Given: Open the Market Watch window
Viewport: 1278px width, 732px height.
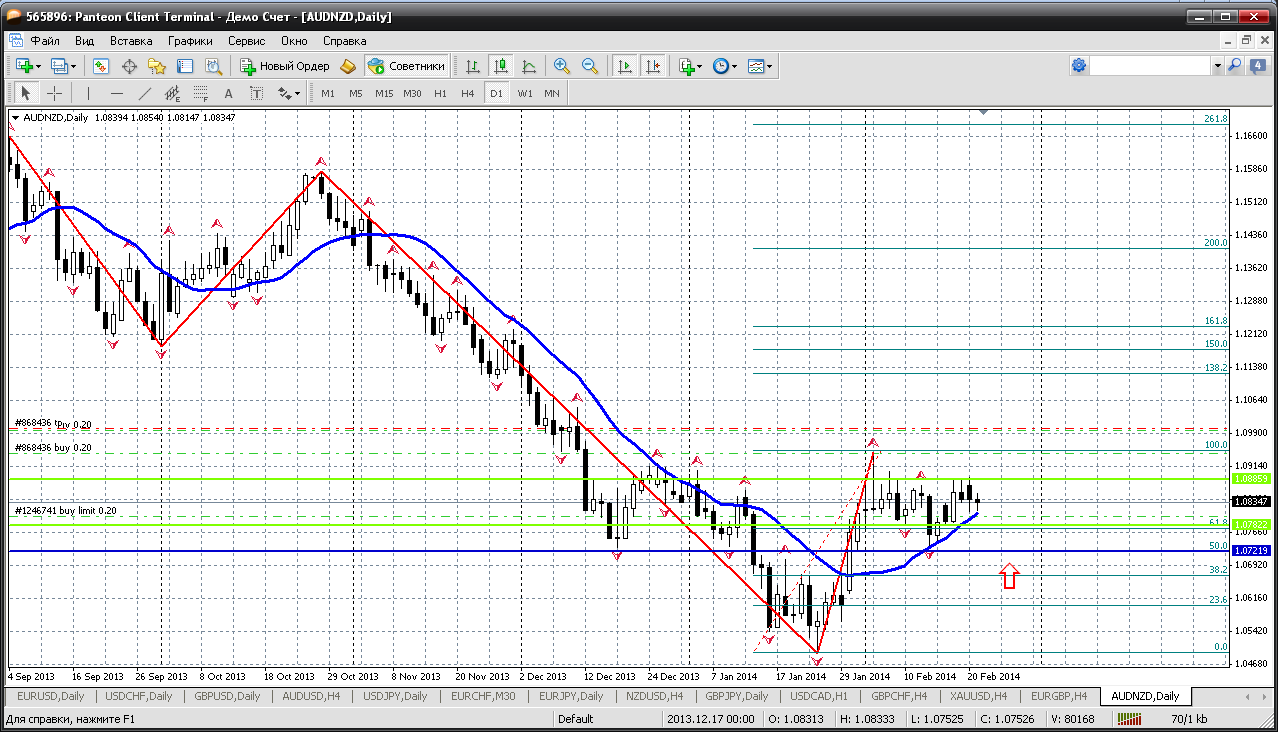Looking at the screenshot, I should tap(101, 66).
